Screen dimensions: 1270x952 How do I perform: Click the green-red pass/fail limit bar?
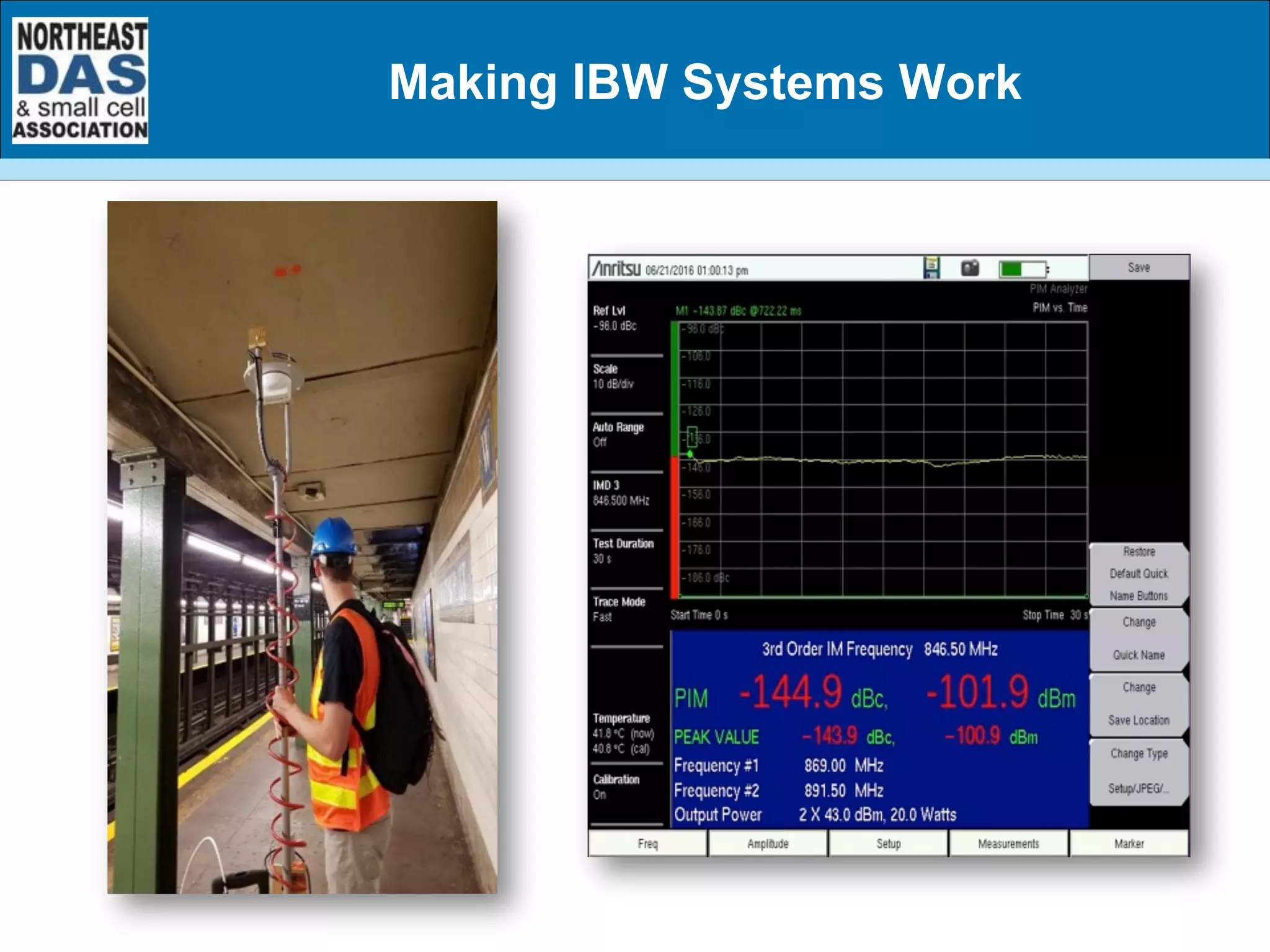(x=675, y=459)
